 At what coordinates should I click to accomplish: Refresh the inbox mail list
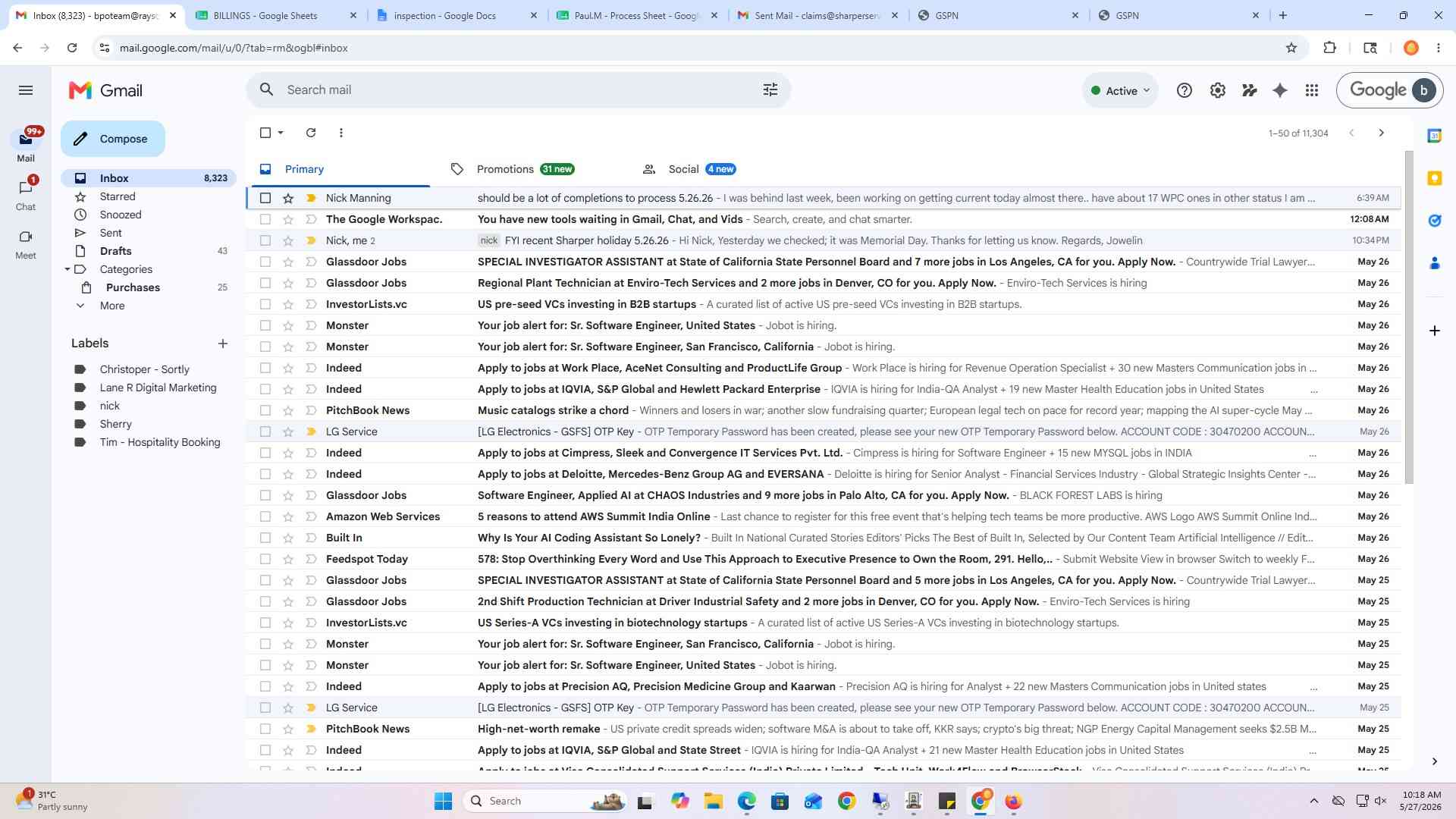pyautogui.click(x=311, y=133)
